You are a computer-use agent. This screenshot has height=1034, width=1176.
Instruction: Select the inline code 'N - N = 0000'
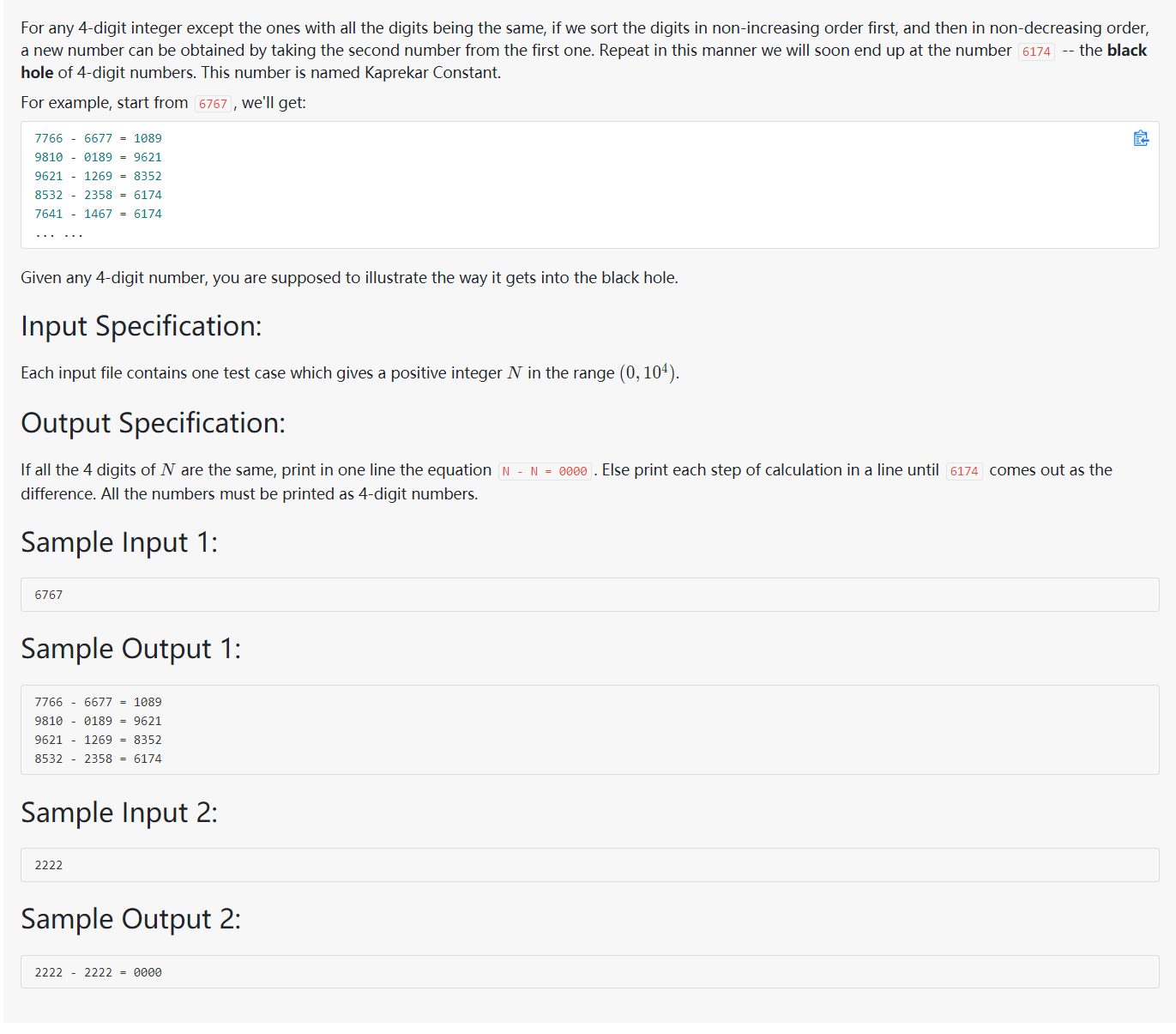pyautogui.click(x=545, y=471)
